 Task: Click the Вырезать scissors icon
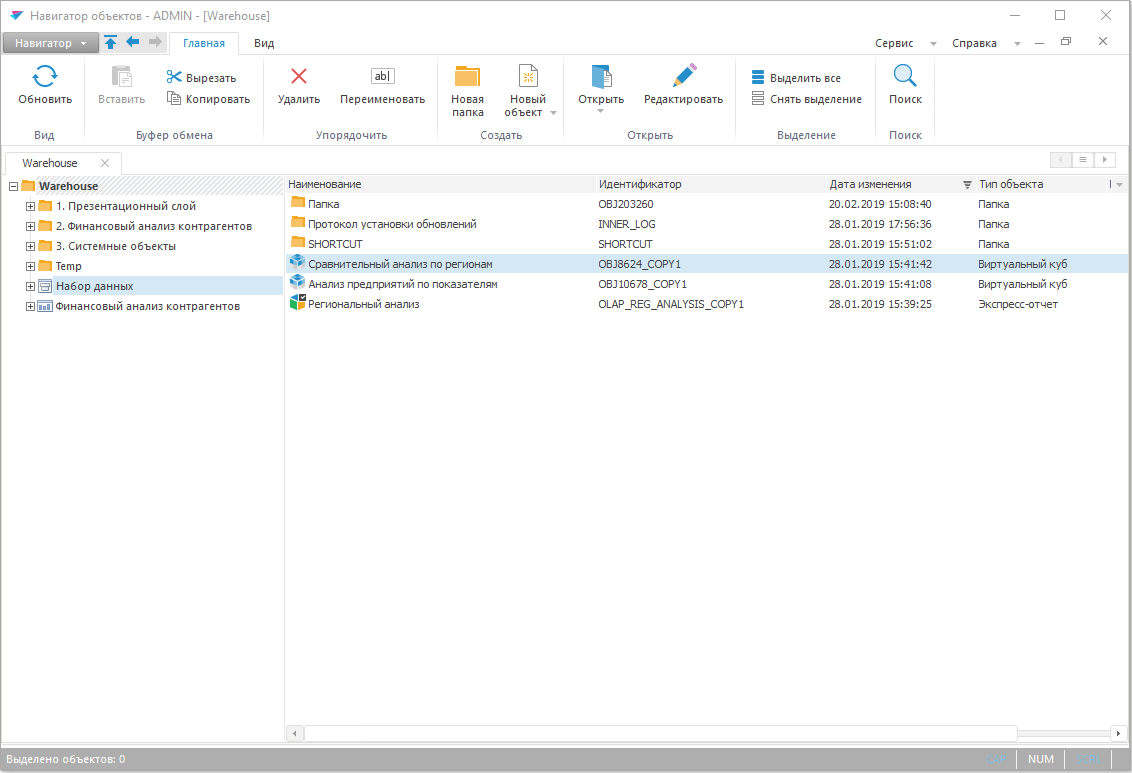(x=174, y=78)
